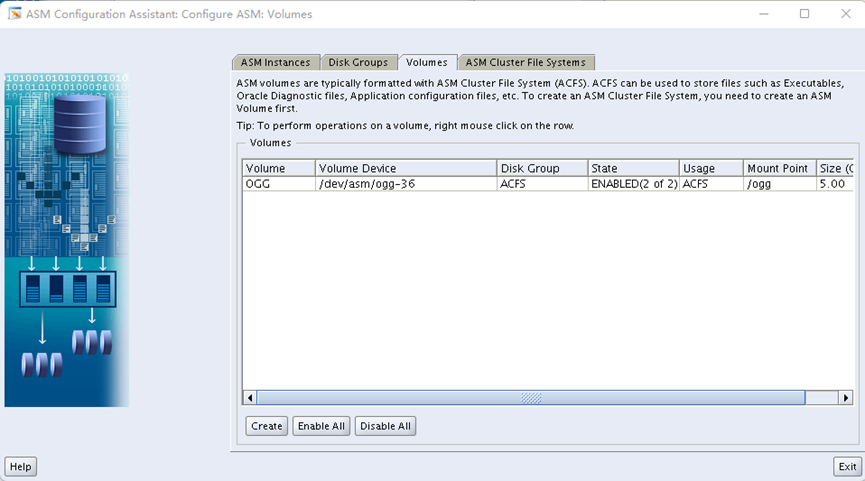Click the horizontal scrollbar thumb in Volumes table
The width and height of the screenshot is (865, 481).
[x=531, y=398]
